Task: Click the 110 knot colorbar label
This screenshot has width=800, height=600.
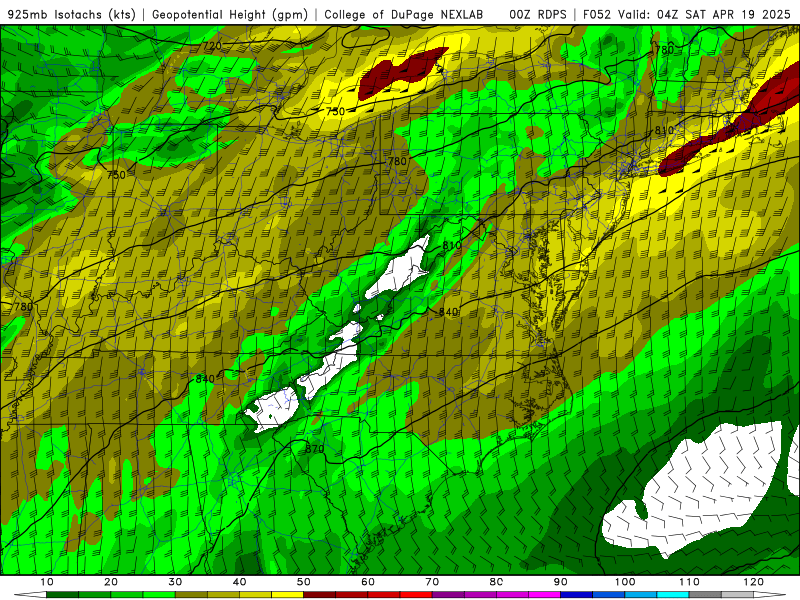Action: (x=689, y=582)
